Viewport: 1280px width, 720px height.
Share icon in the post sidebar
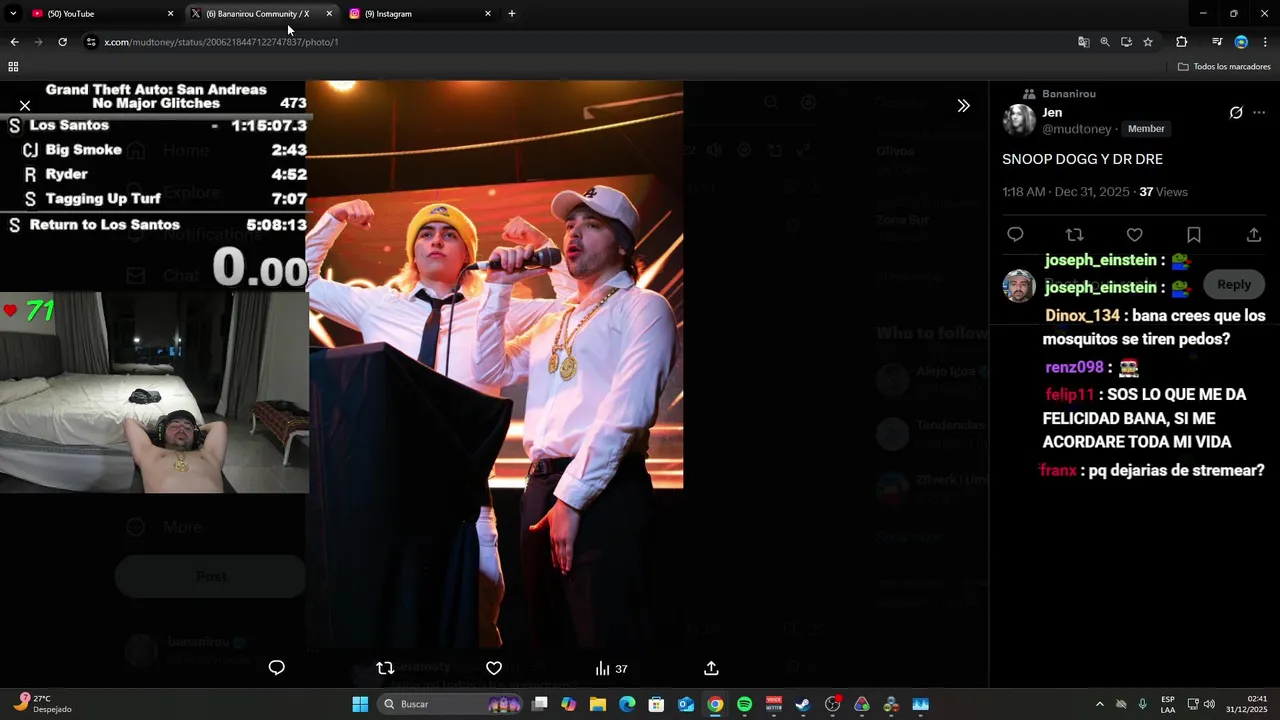[x=1254, y=234]
